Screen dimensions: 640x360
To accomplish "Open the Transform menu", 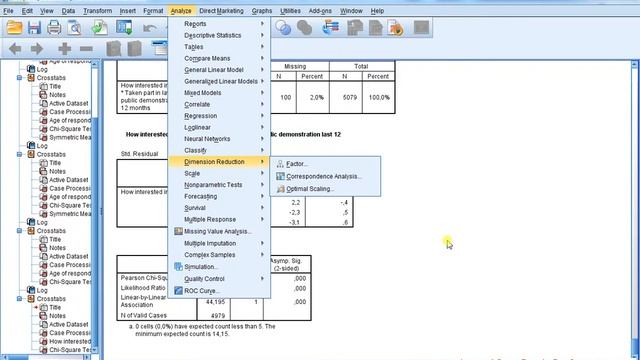I will [98, 11].
